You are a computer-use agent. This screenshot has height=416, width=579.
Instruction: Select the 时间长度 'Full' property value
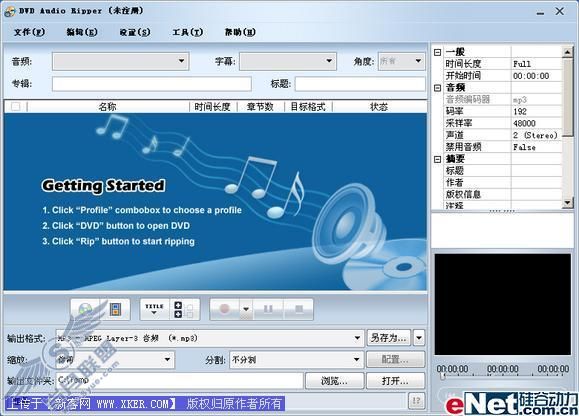[537, 64]
